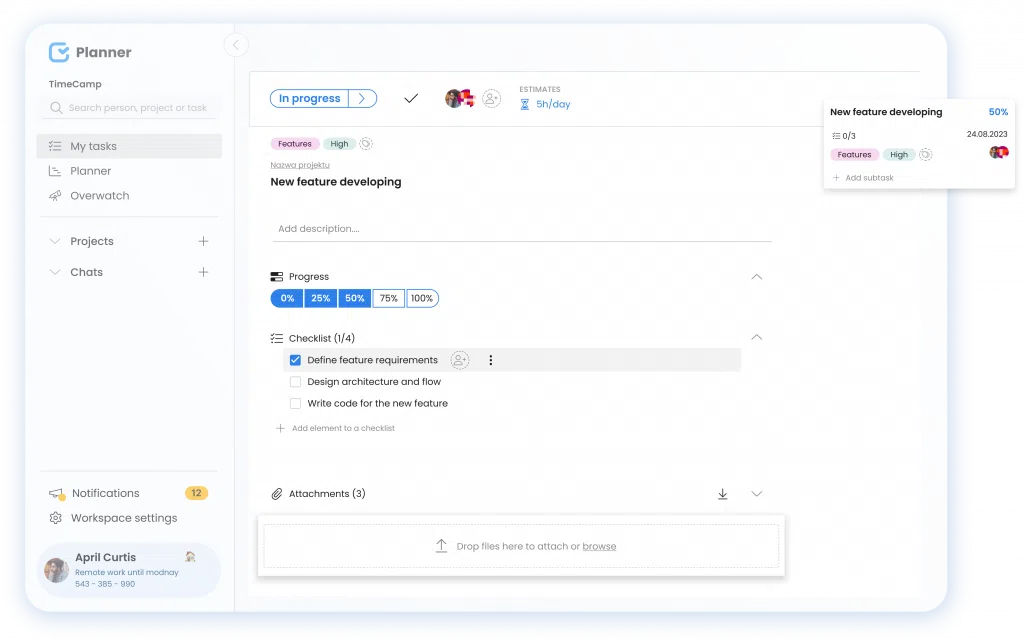
Task: Open the Planner view in sidebar
Action: [x=90, y=171]
